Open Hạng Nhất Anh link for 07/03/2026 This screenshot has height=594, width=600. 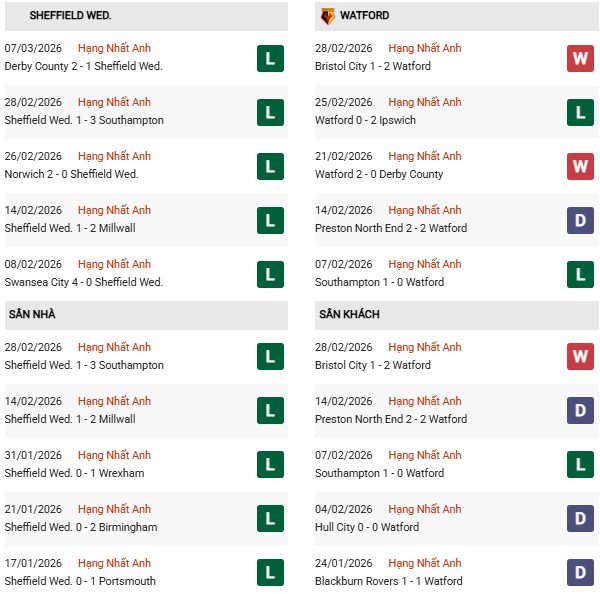(114, 48)
